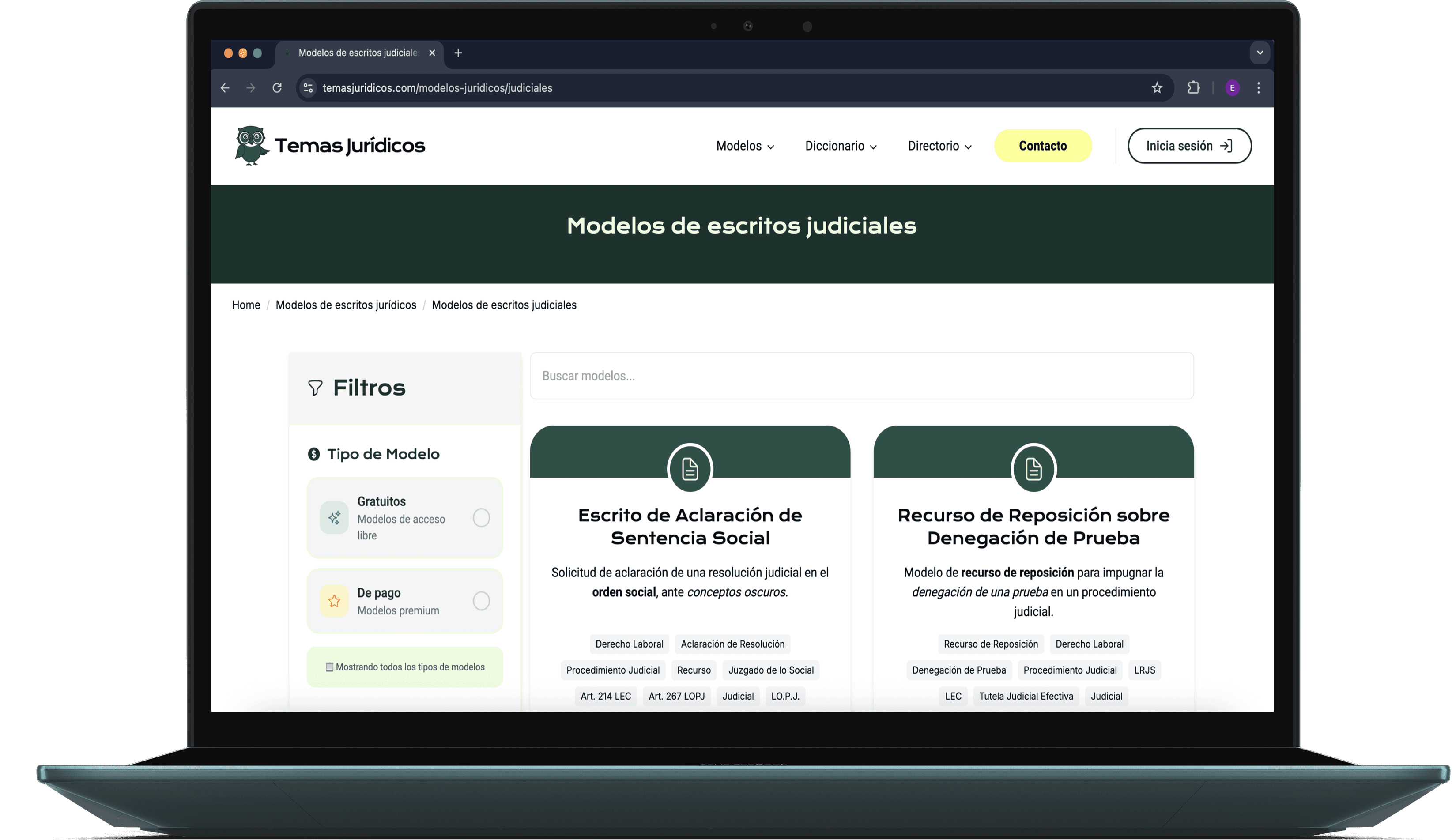Click the sparkle icon beside Gratuitos
Image resolution: width=1452 pixels, height=840 pixels.
(334, 518)
